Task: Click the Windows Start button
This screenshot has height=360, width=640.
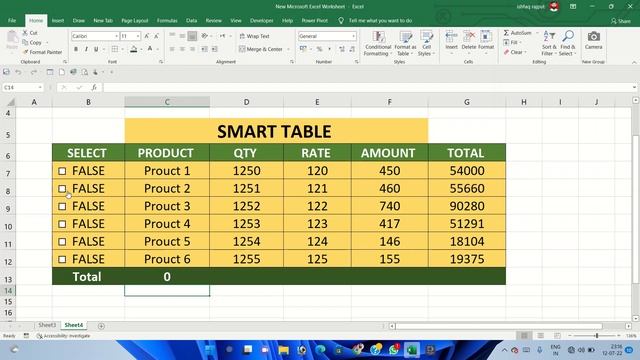Action: [210, 350]
